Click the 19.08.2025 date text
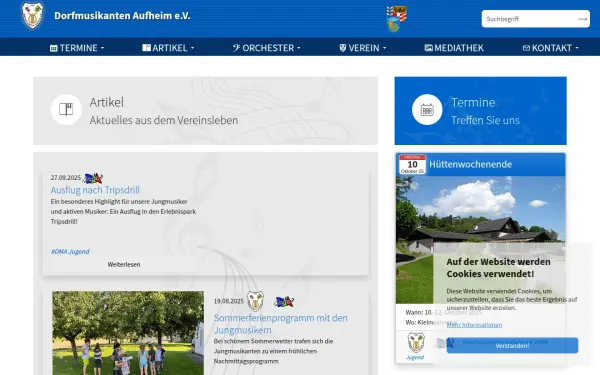 pos(228,301)
